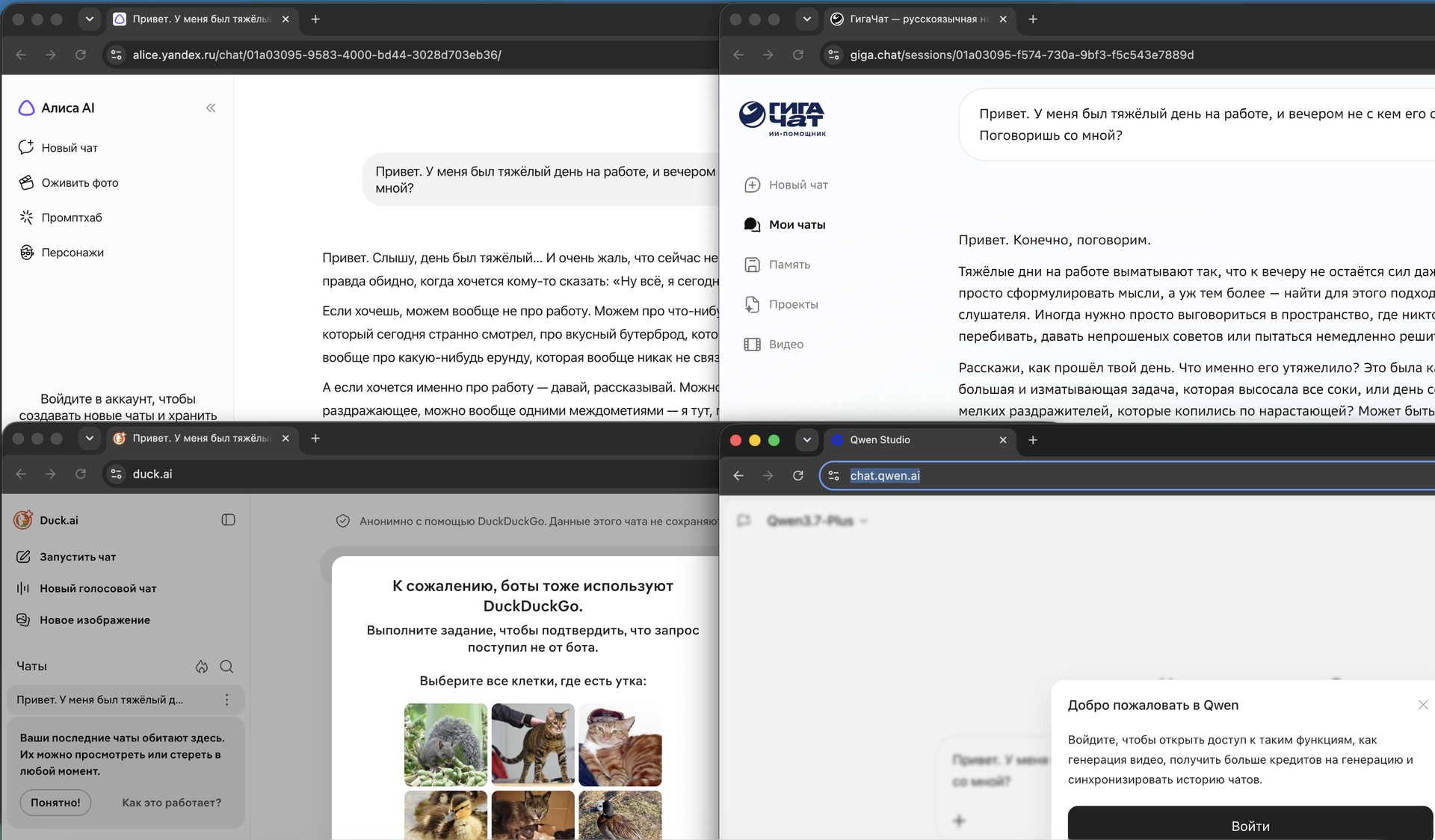The width and height of the screenshot is (1435, 840).
Task: Close the Добро пожаловать в Qwen popup
Action: [x=1423, y=705]
